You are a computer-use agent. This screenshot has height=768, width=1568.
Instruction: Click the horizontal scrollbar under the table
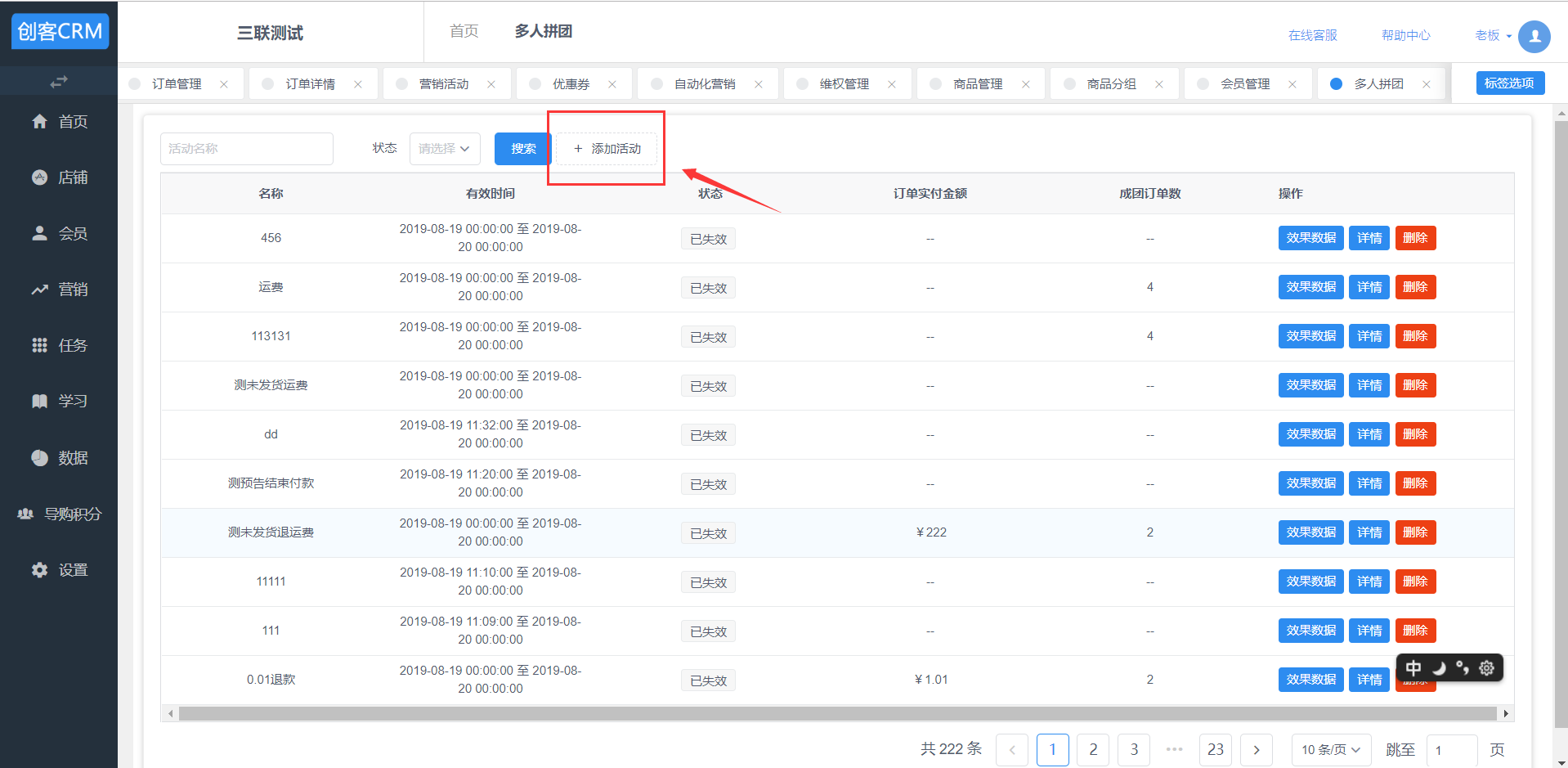tap(837, 714)
